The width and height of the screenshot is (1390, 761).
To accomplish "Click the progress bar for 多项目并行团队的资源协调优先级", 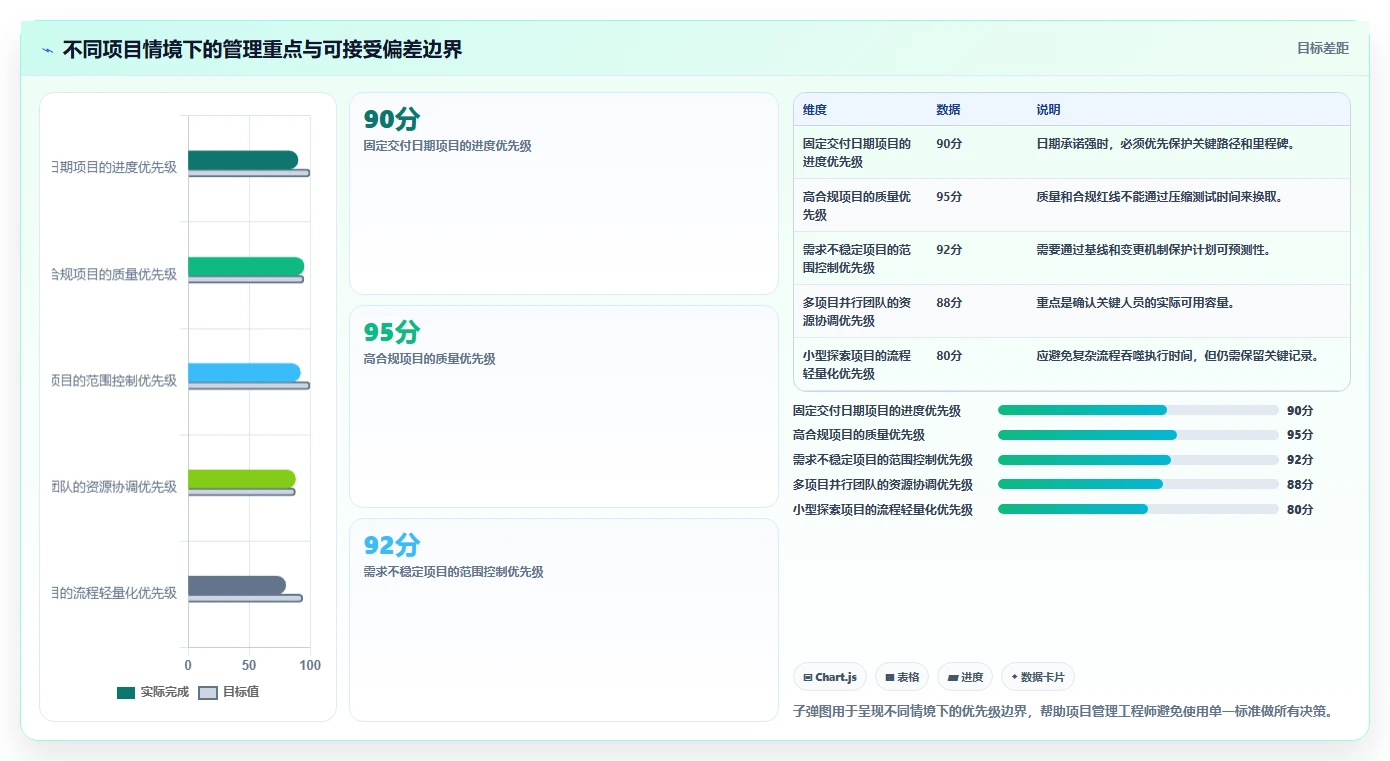I will pyautogui.click(x=1138, y=484).
